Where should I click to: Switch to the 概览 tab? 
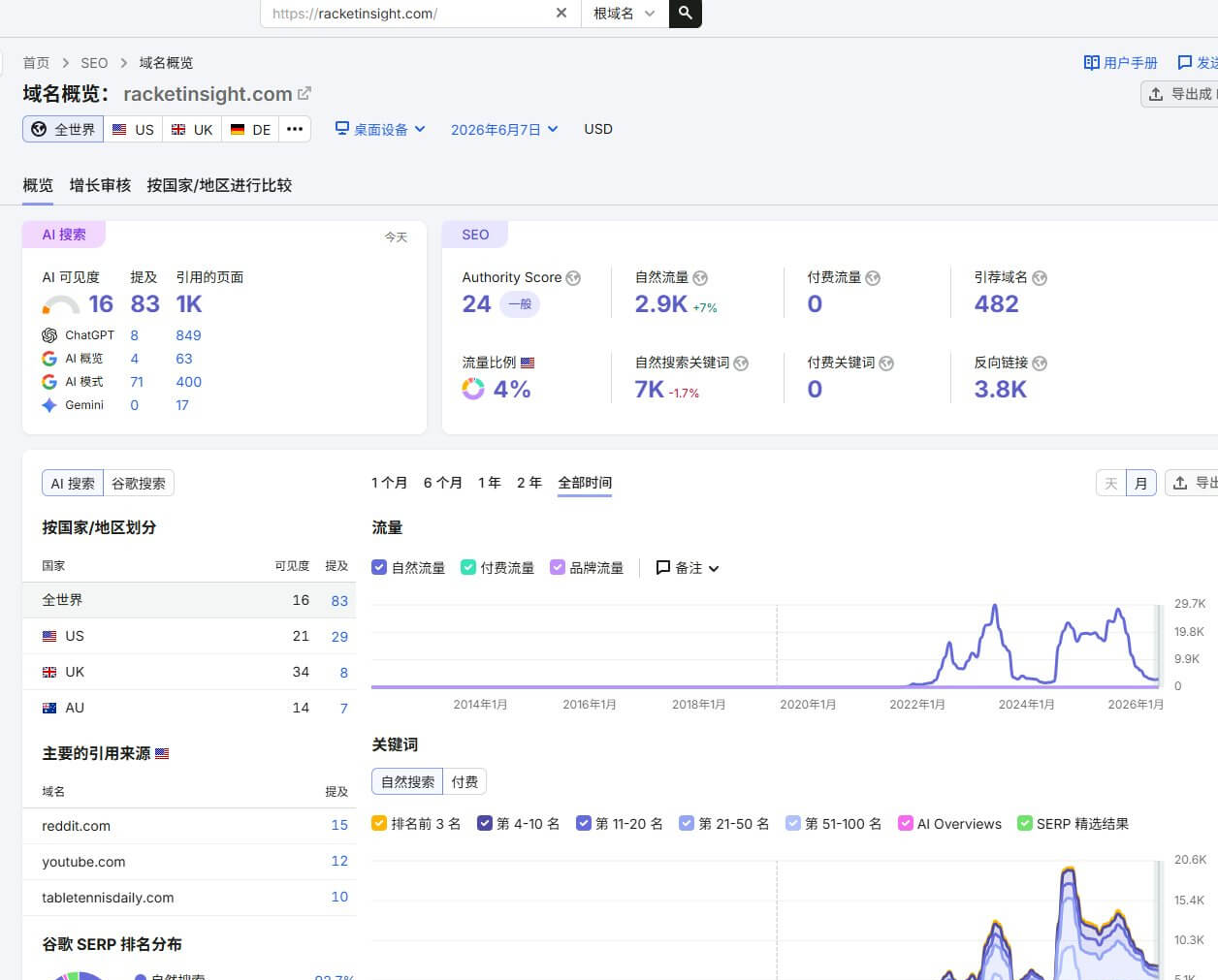click(x=38, y=185)
